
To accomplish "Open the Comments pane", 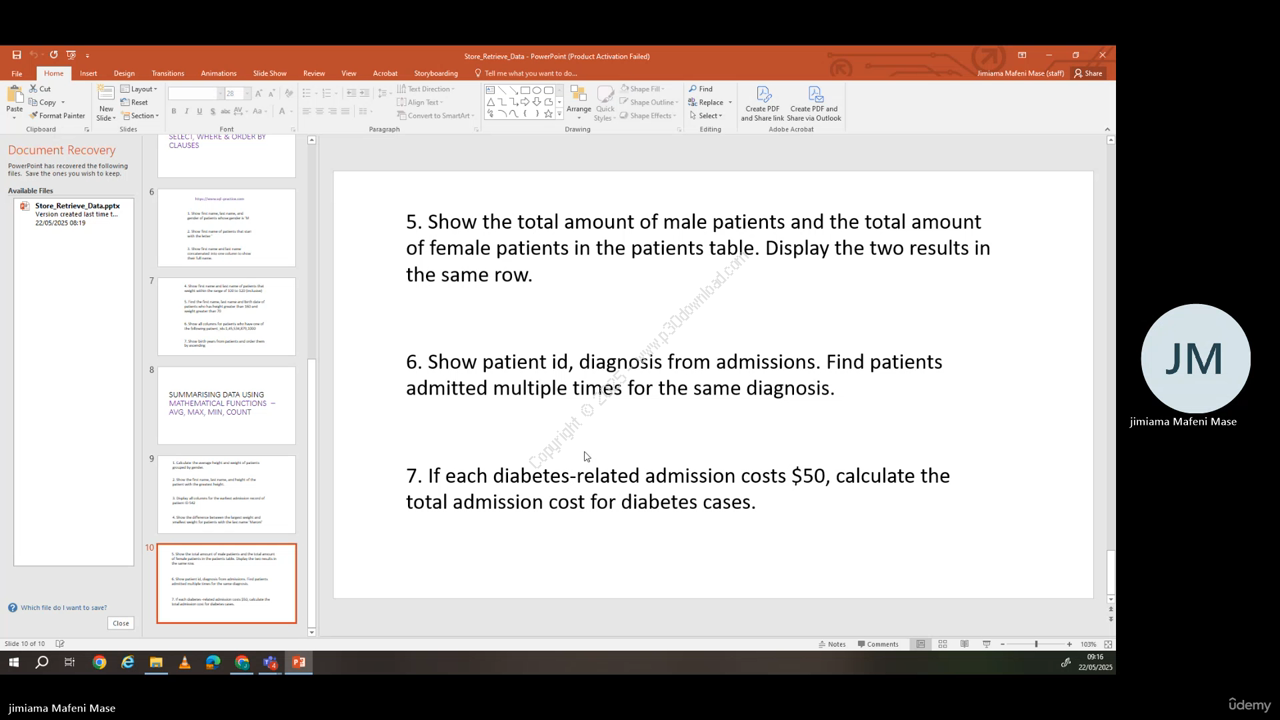I will point(878,644).
